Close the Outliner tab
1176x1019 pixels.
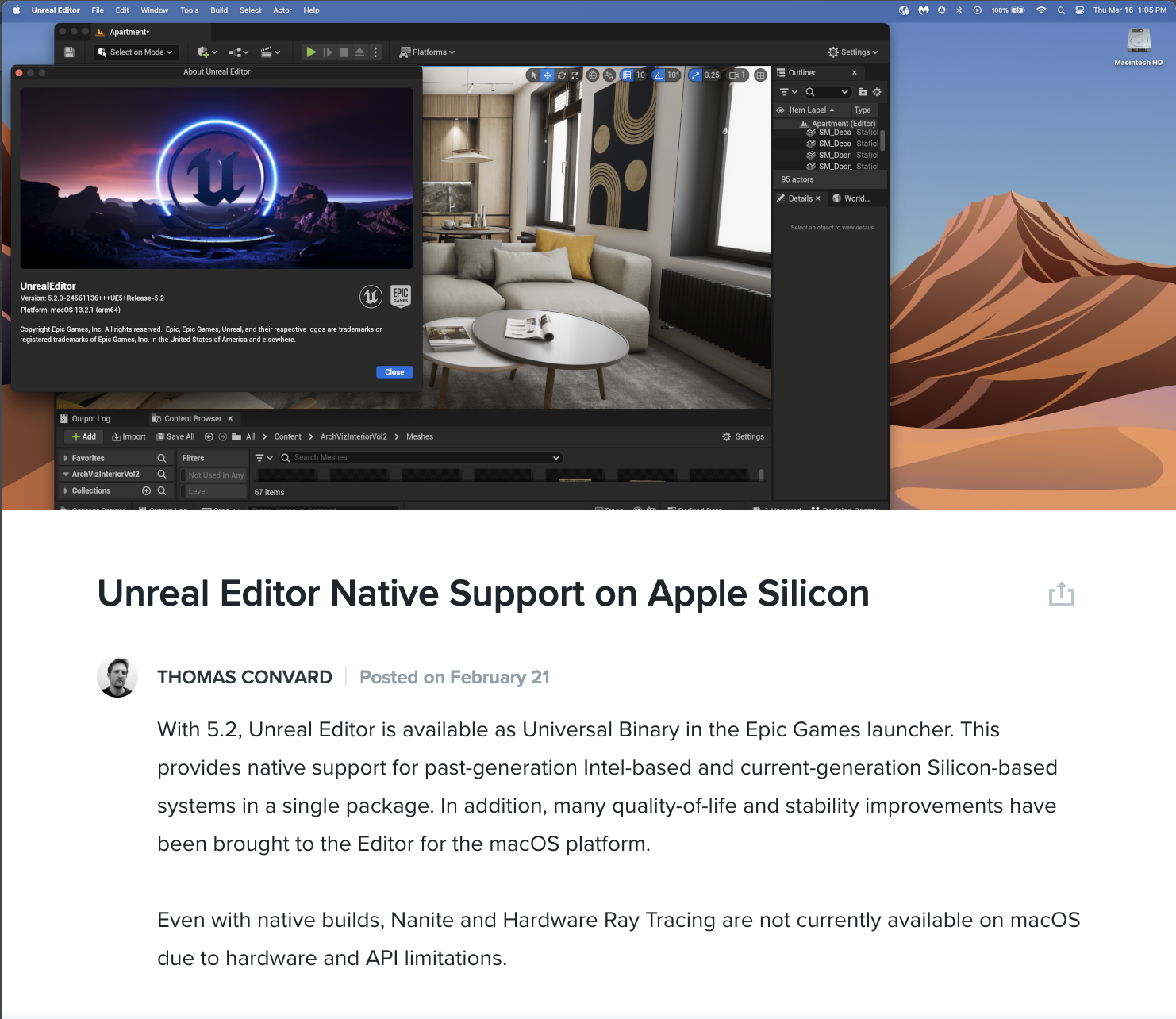coord(855,73)
